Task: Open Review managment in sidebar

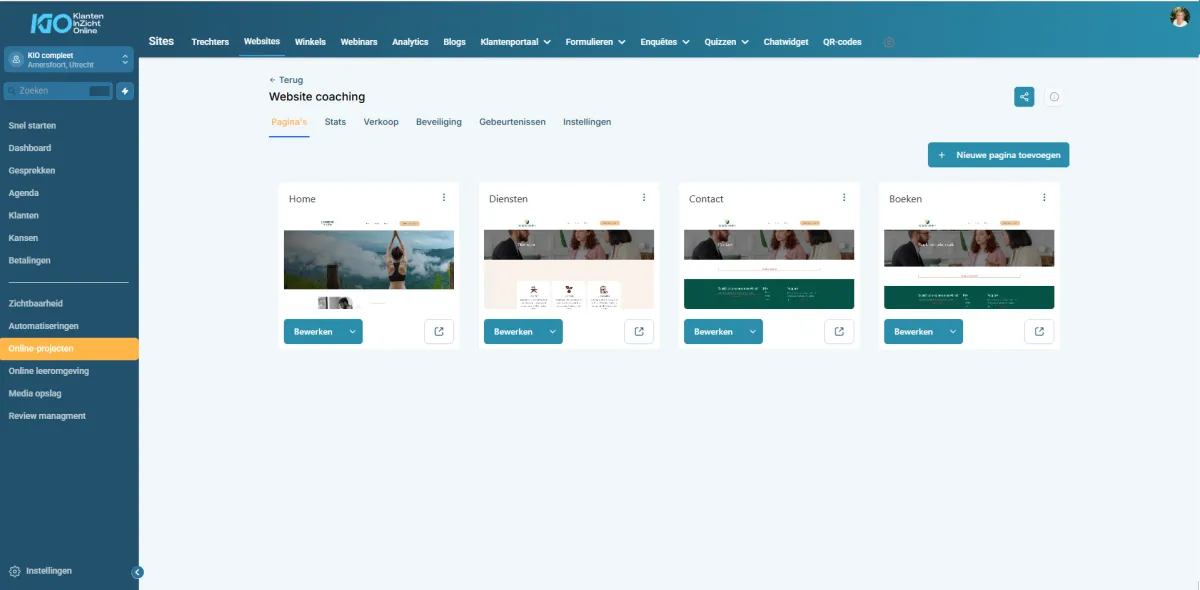Action: [x=47, y=416]
